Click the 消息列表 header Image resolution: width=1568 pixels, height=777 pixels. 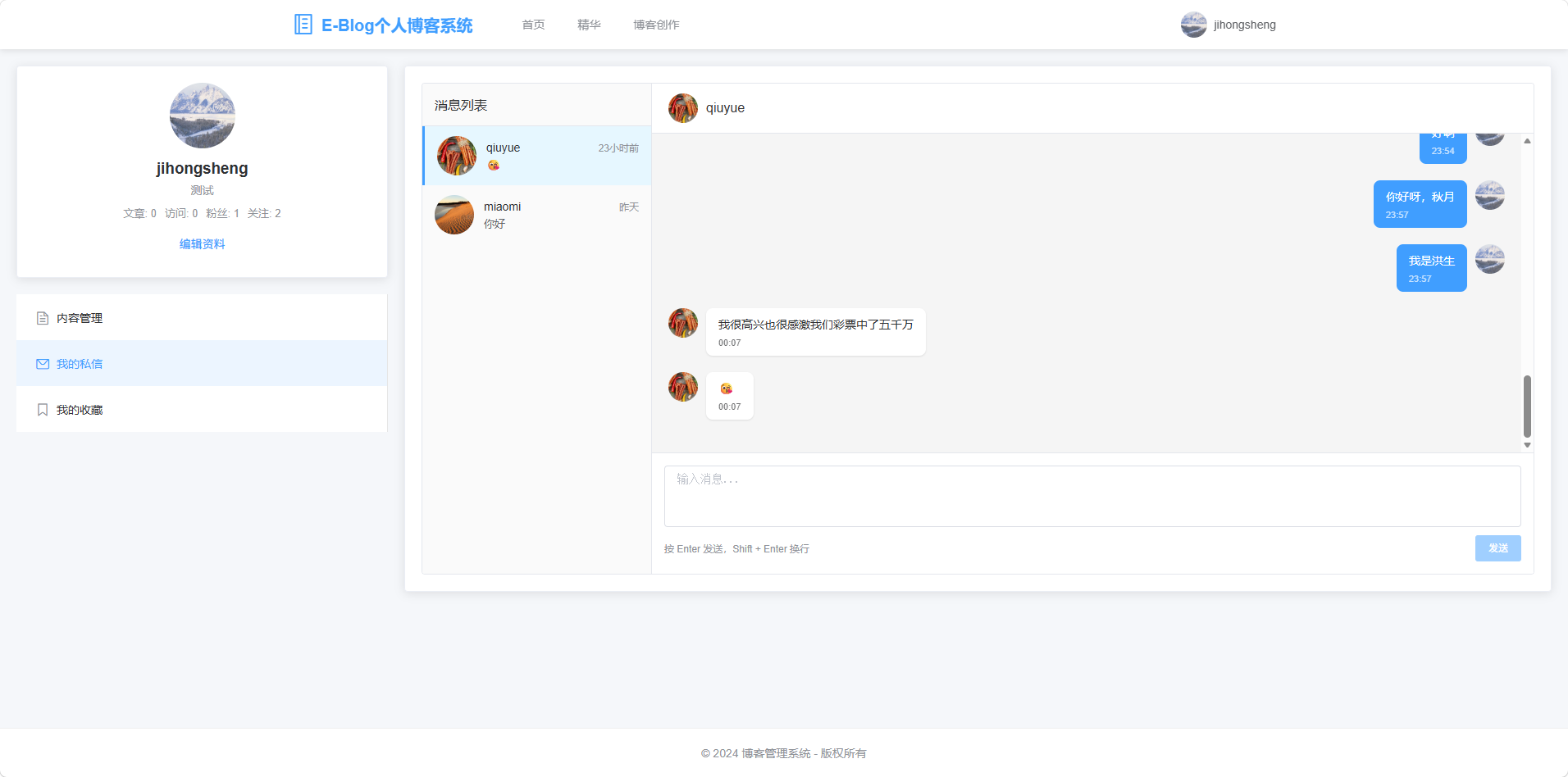pyautogui.click(x=461, y=105)
